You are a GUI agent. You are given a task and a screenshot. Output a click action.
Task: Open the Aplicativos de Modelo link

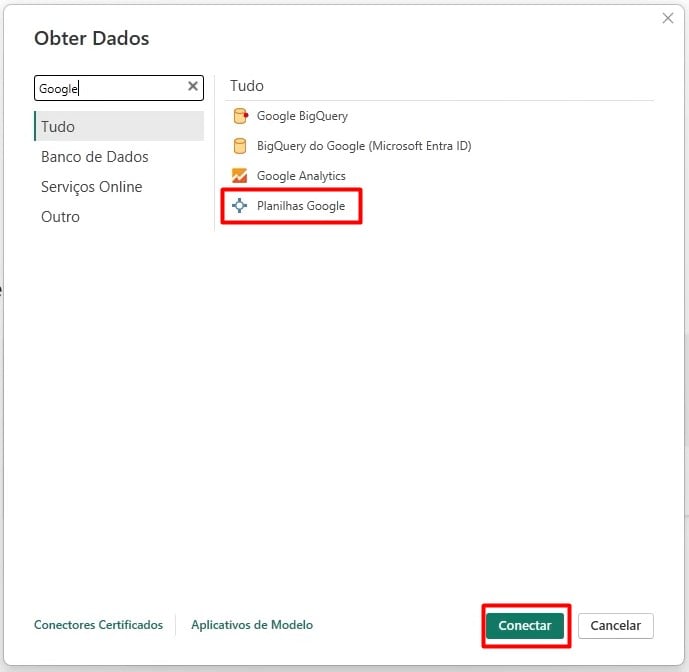coord(252,625)
